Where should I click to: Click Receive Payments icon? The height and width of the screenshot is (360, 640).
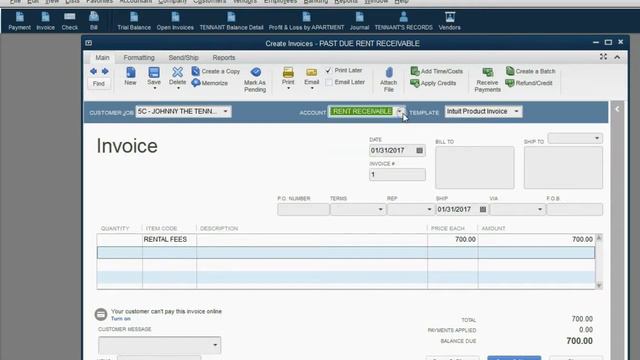click(487, 80)
